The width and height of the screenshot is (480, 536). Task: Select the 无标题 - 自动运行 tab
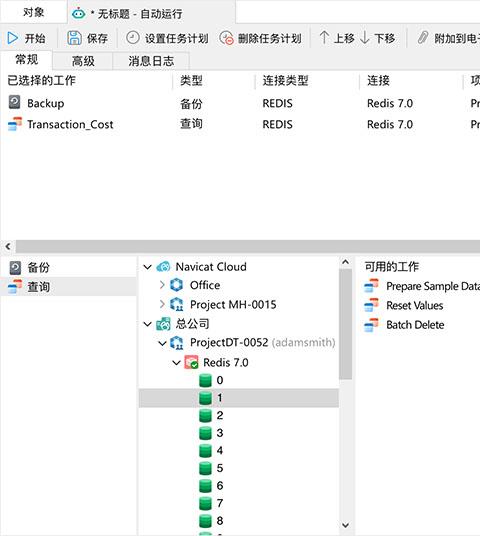click(152, 13)
